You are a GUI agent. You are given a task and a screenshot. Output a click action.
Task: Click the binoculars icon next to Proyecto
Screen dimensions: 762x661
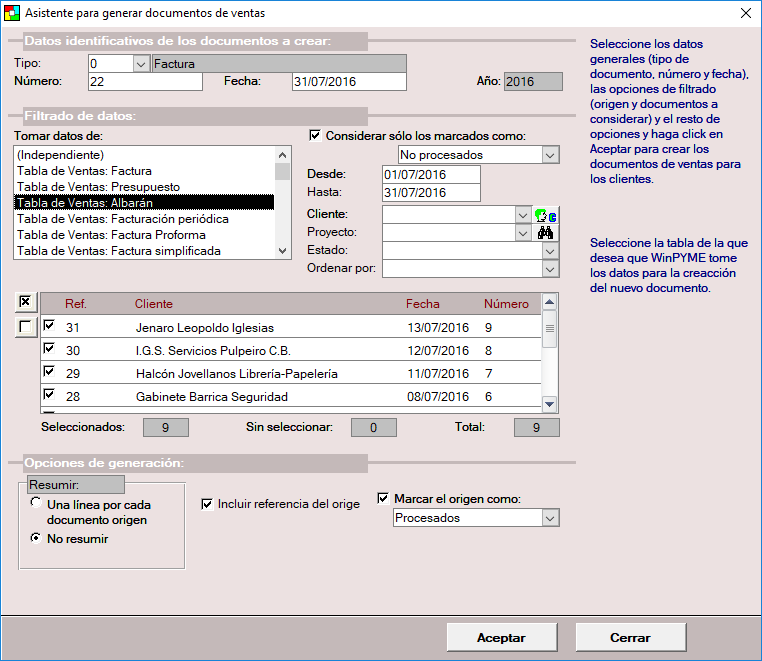(547, 233)
